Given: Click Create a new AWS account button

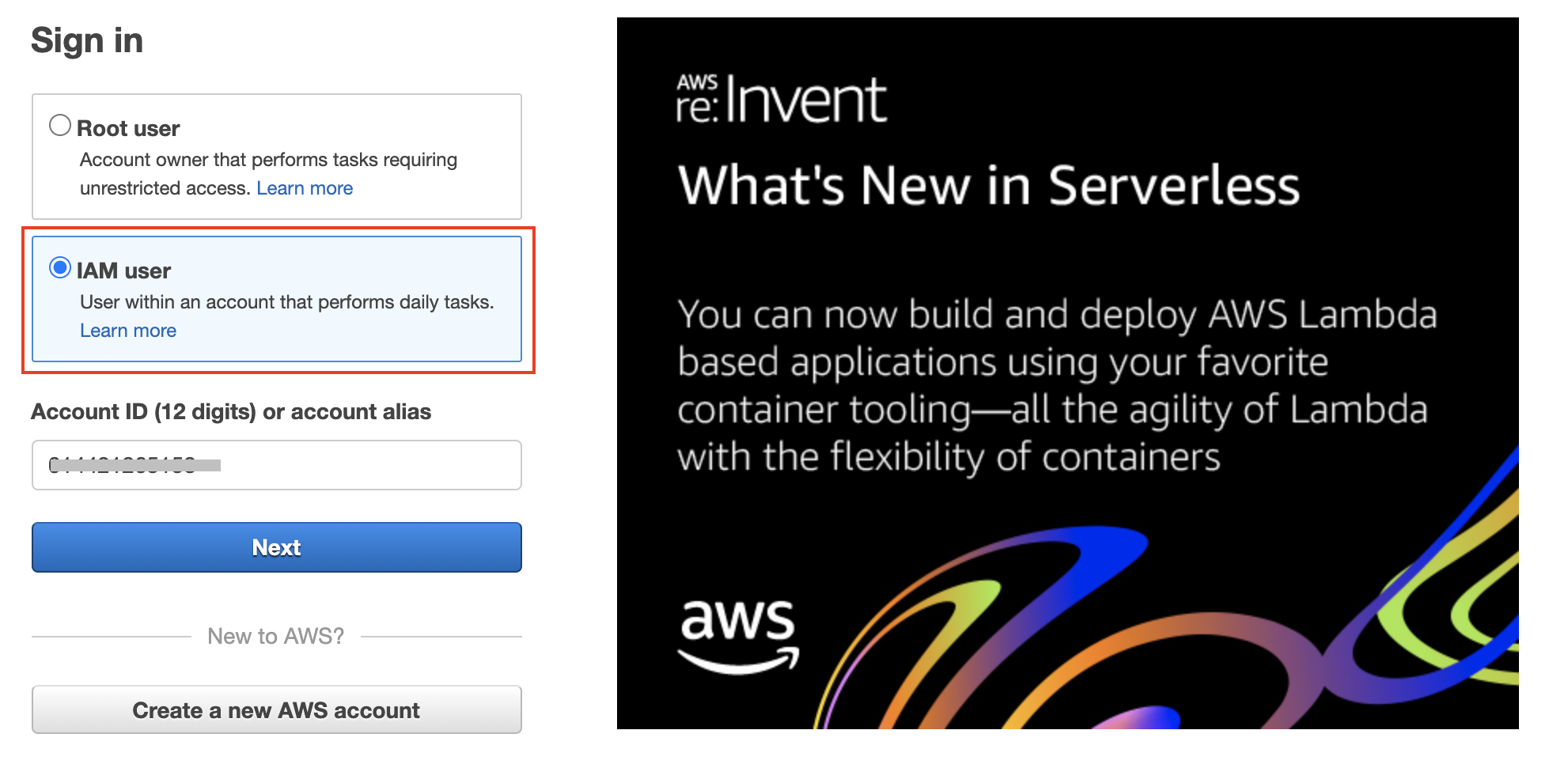Looking at the screenshot, I should click(277, 710).
